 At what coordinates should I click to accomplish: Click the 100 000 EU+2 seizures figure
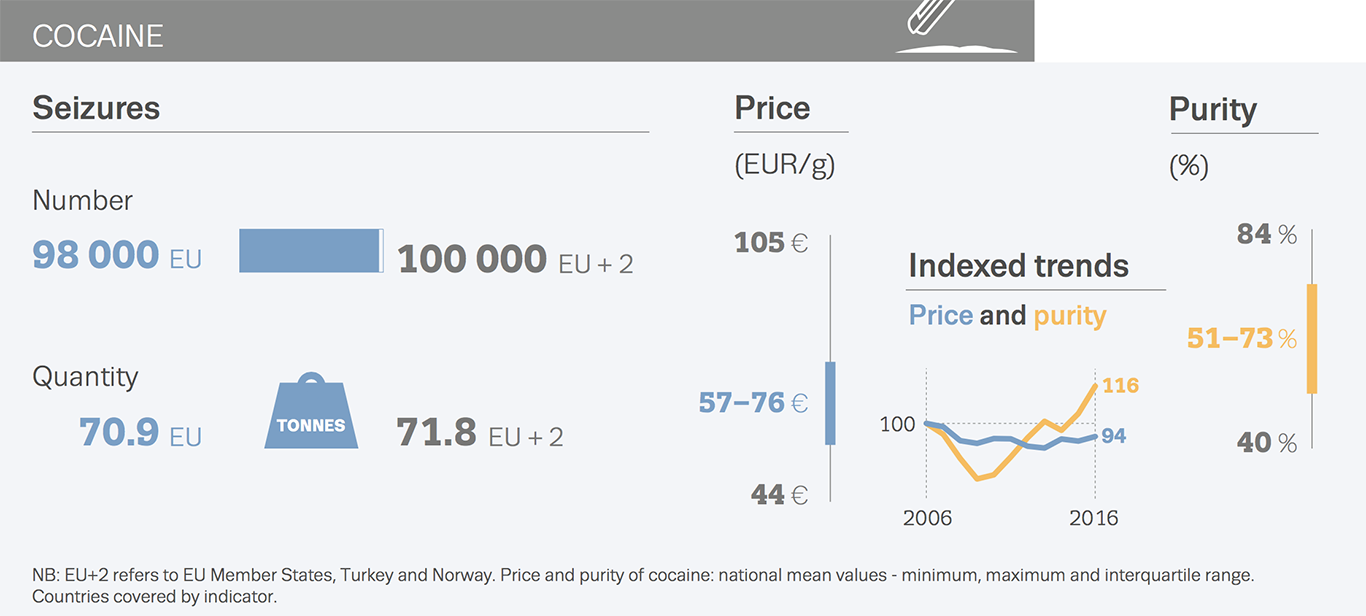[x=514, y=260]
